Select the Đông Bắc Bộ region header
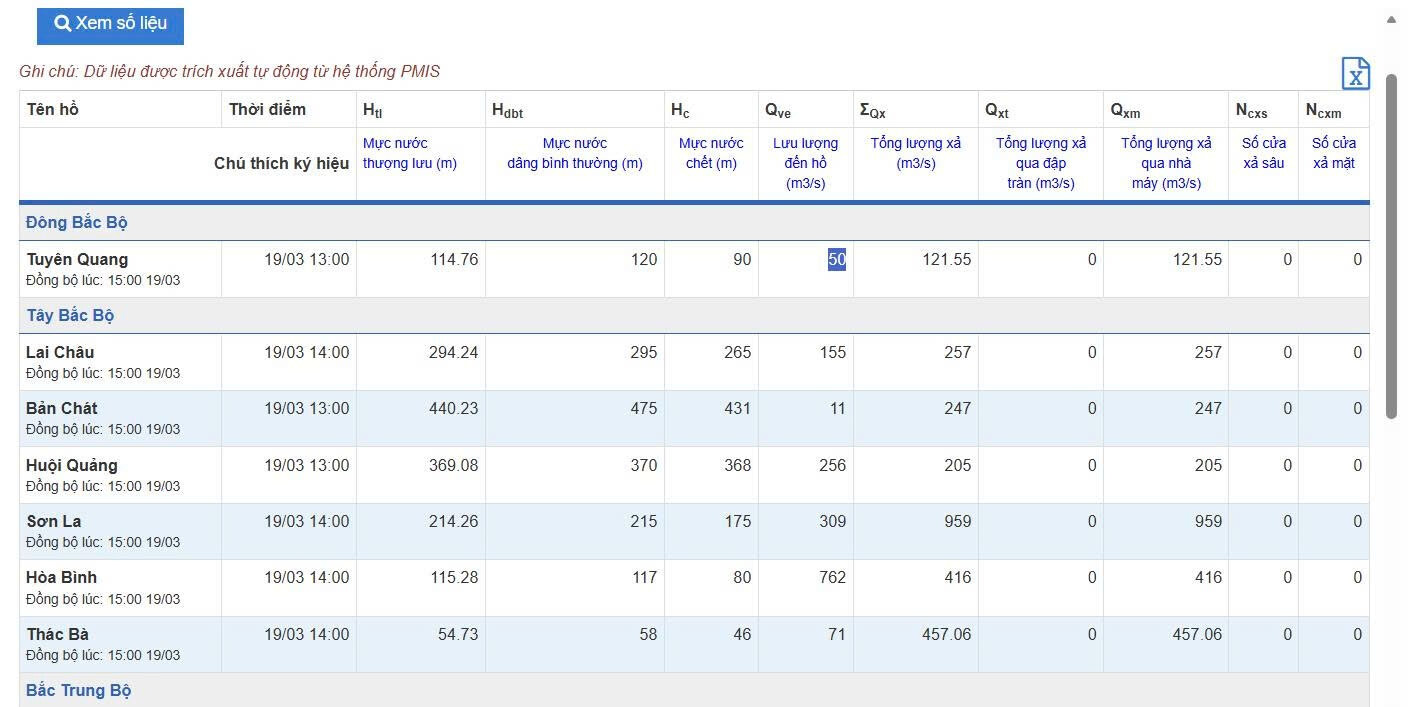The height and width of the screenshot is (707, 1418). (77, 222)
